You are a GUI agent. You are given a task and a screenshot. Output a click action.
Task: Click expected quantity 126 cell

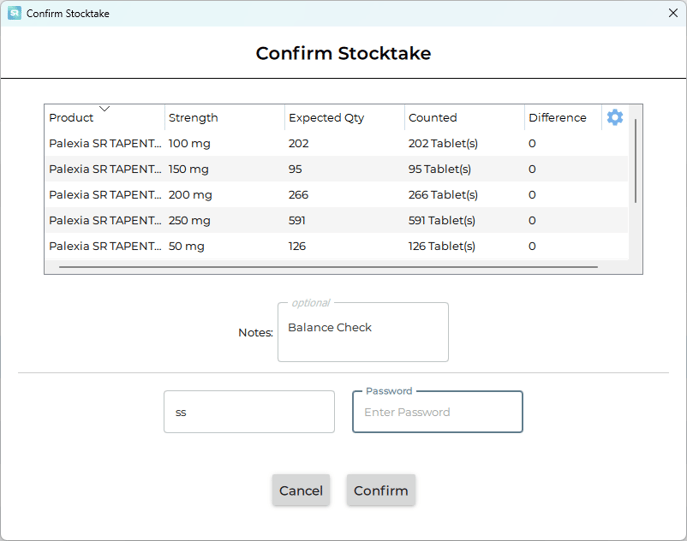297,246
